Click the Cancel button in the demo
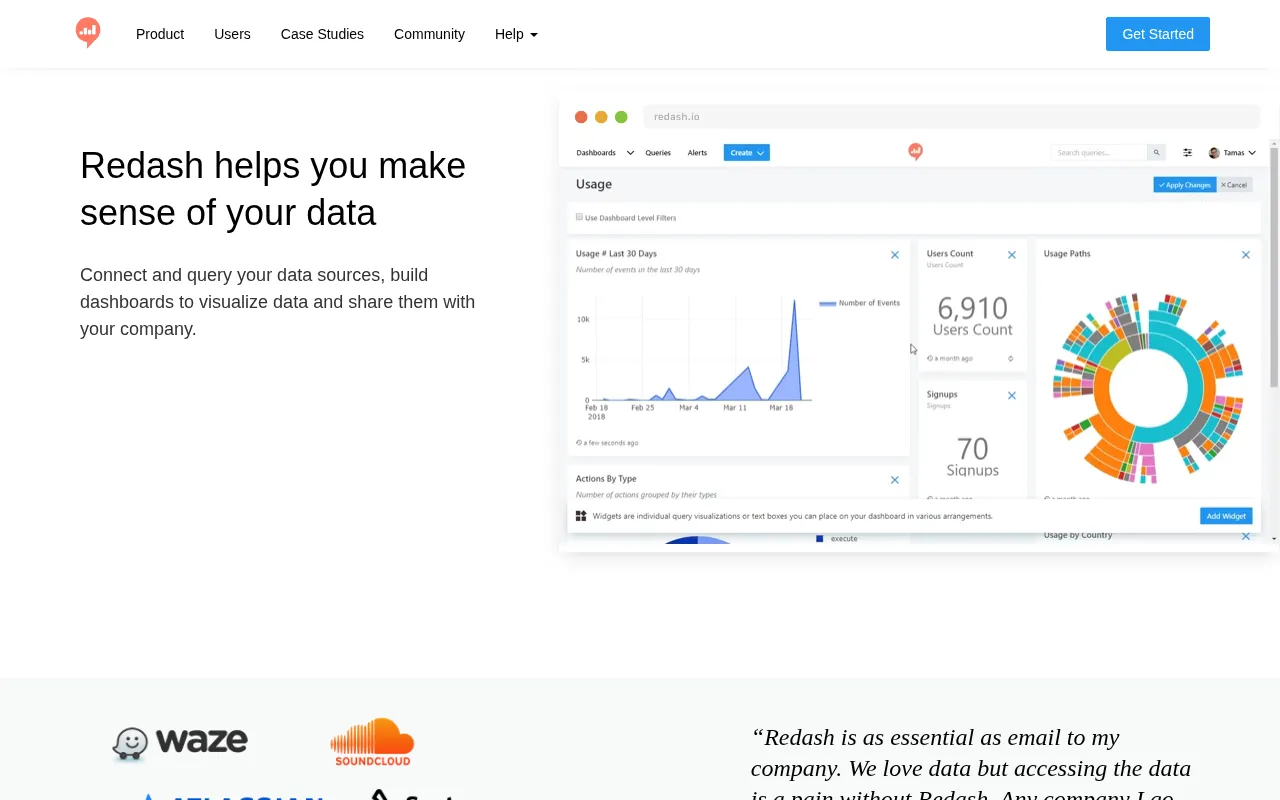Image resolution: width=1280 pixels, height=800 pixels. [x=1235, y=185]
